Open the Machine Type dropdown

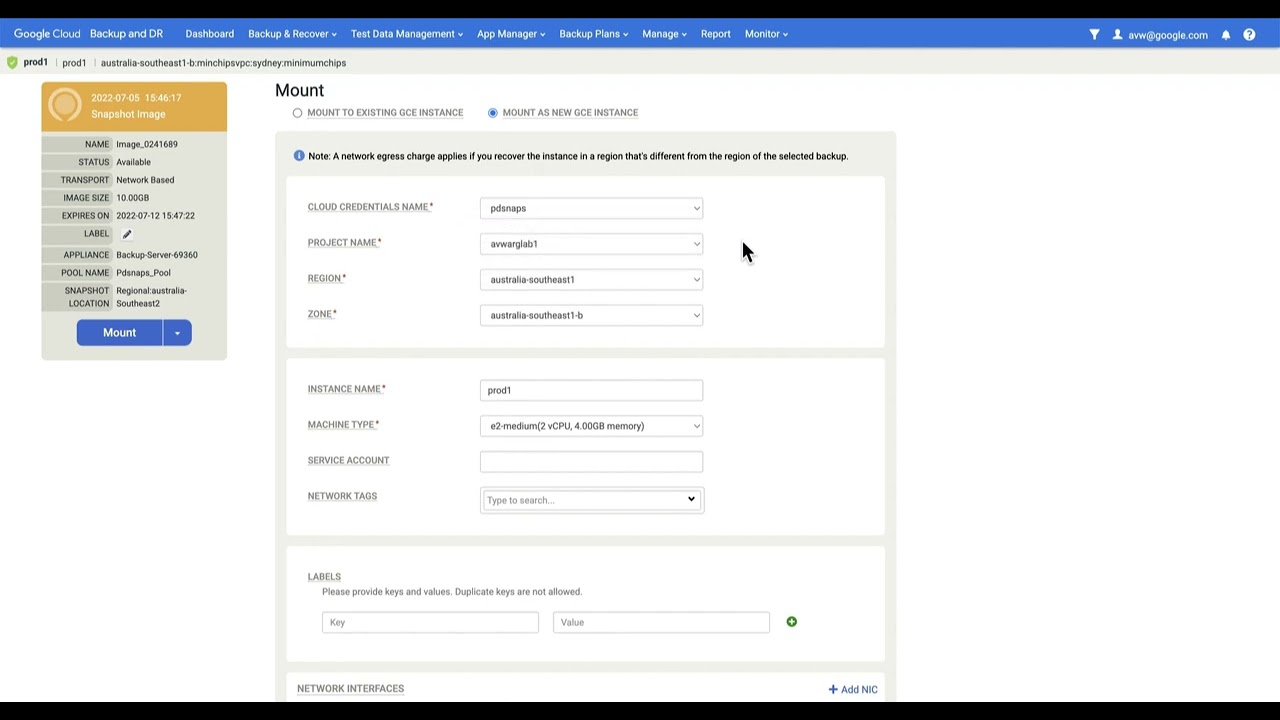pyautogui.click(x=591, y=426)
